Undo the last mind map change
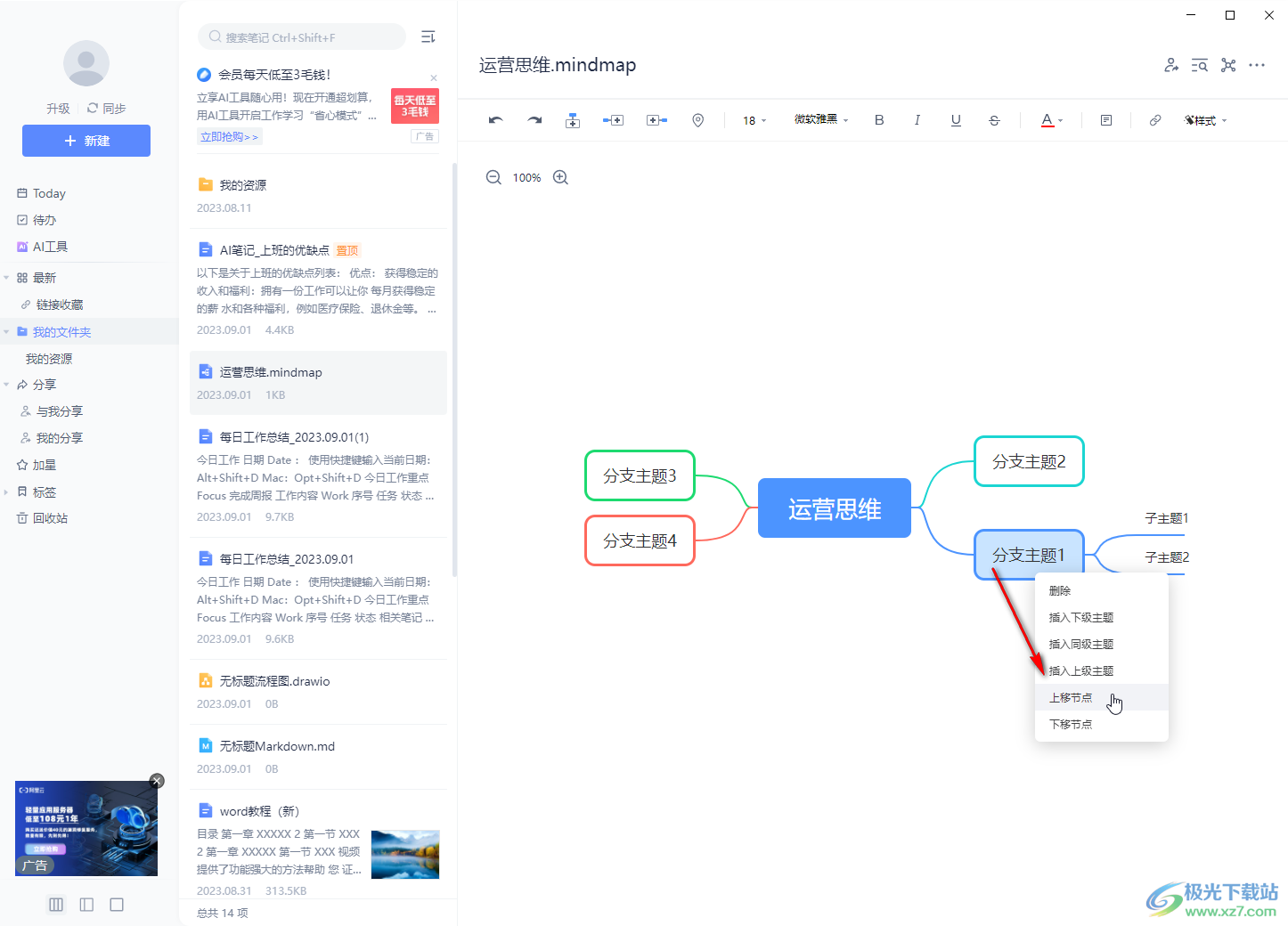The image size is (1288, 926). (x=496, y=119)
